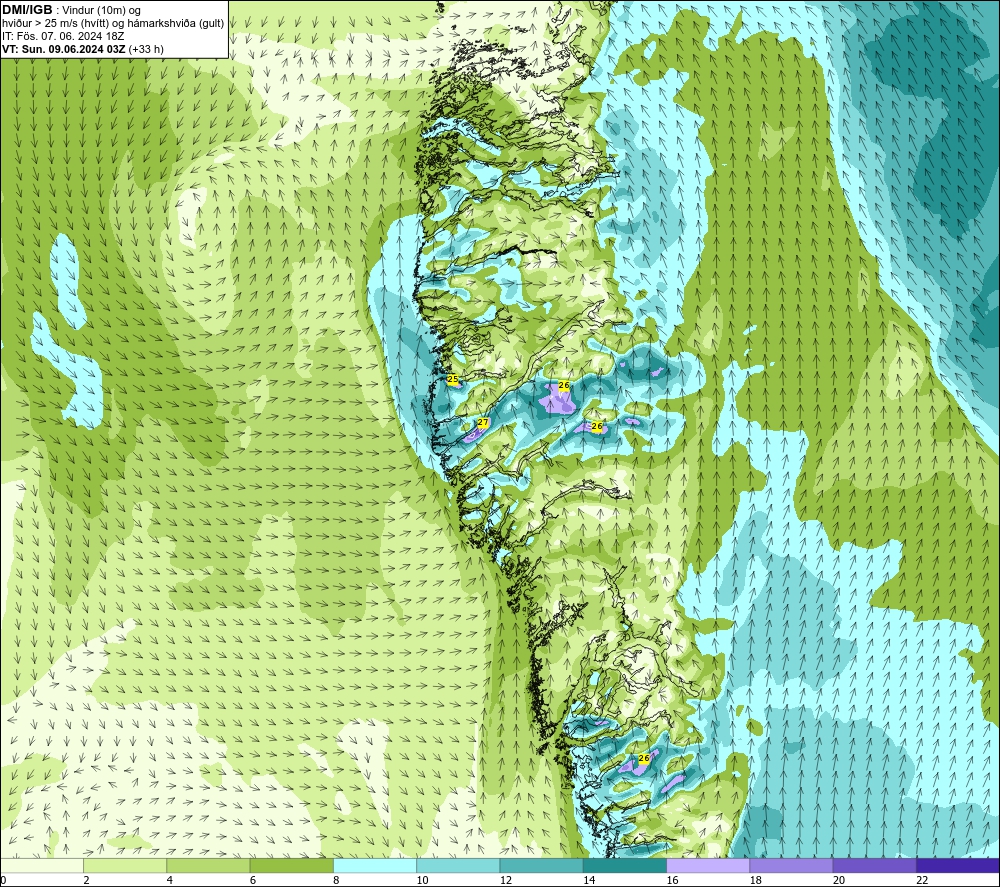The image size is (1000, 887).
Task: Pick the 6–8 m/s dark green swatch
Action: (291, 865)
